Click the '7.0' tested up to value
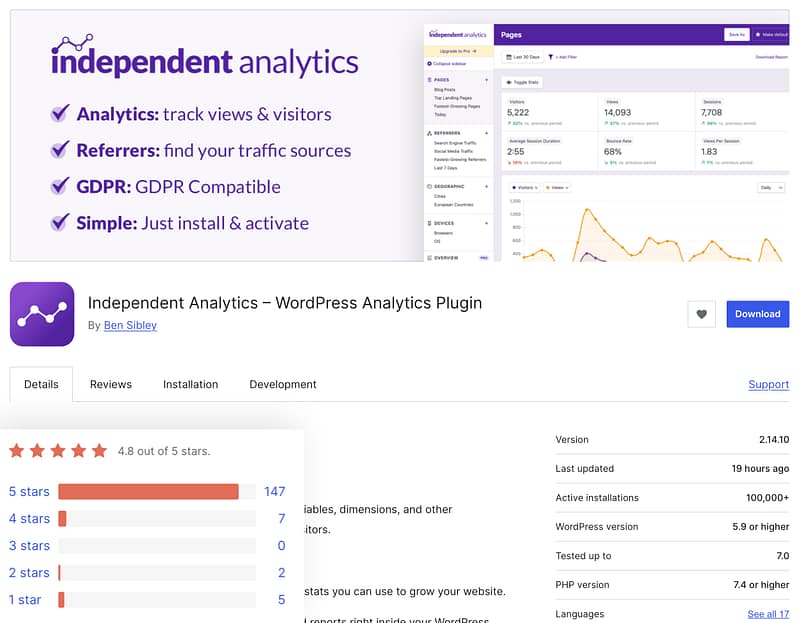Image resolution: width=800 pixels, height=623 pixels. click(x=783, y=556)
